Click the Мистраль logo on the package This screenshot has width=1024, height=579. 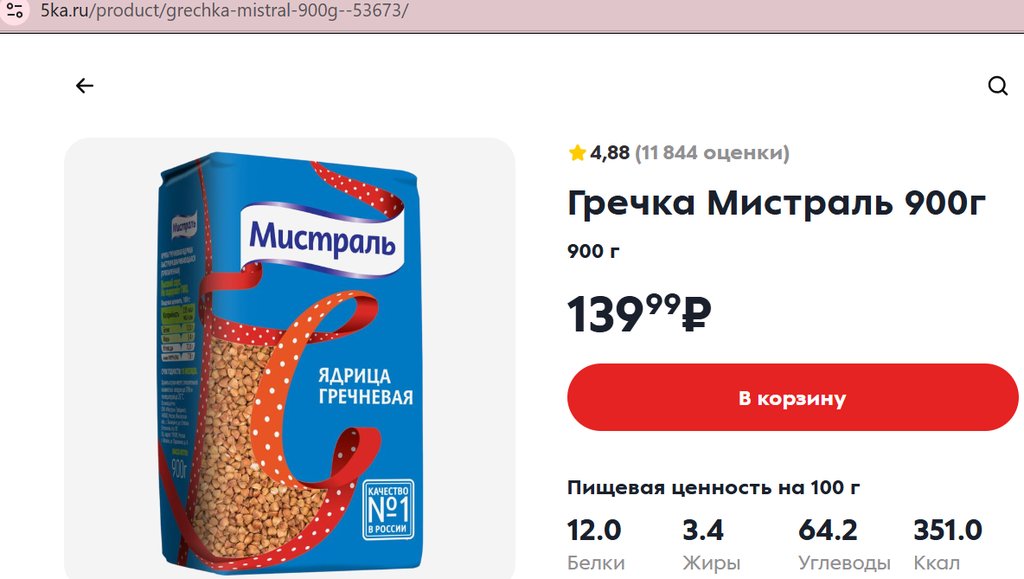tap(322, 238)
